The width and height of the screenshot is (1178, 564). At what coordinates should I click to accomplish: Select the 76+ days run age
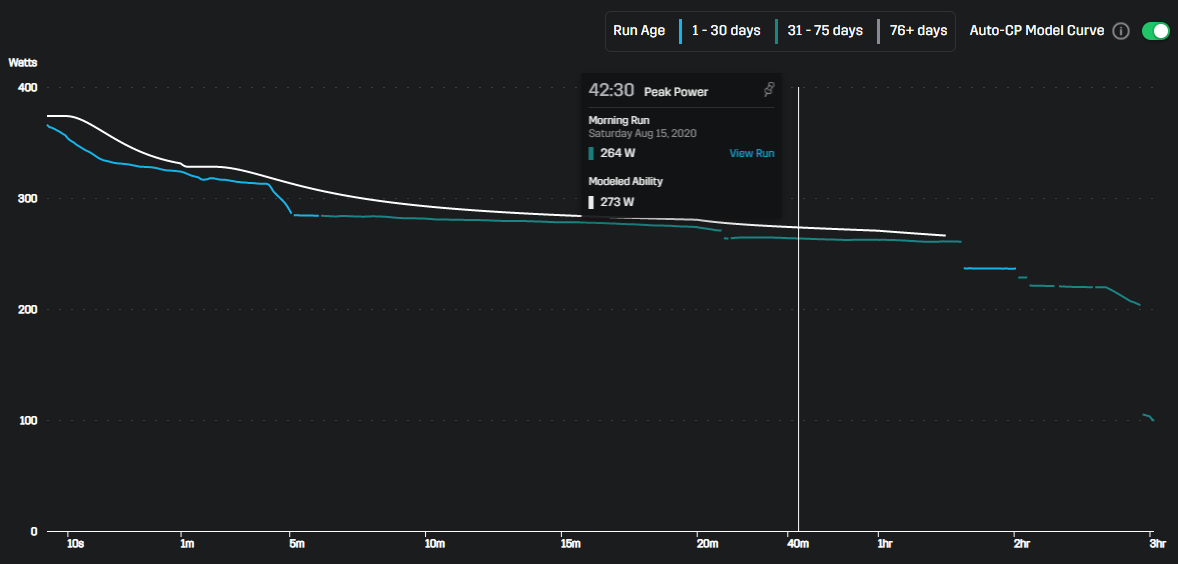coord(918,31)
